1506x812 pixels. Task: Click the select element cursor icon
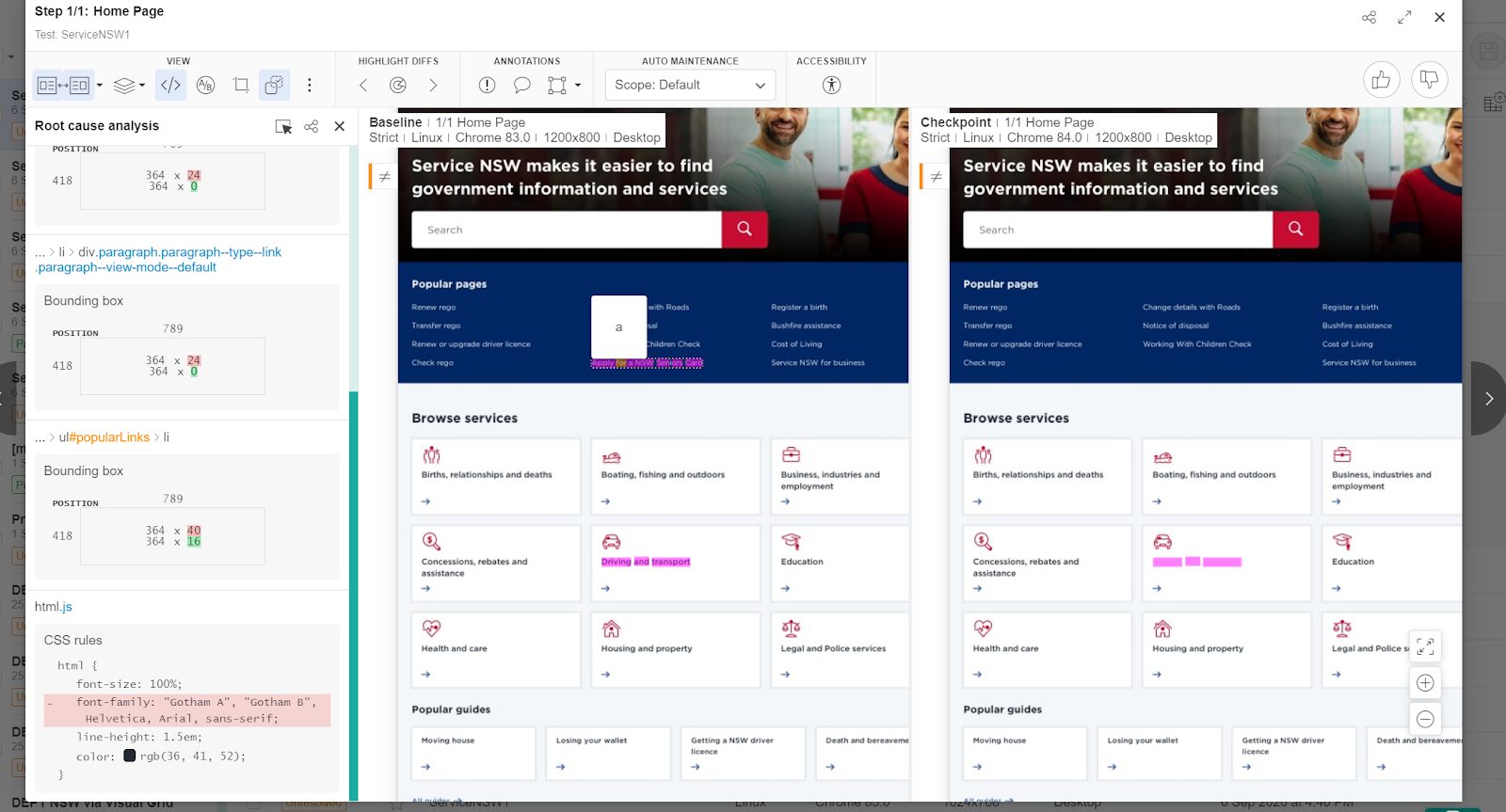tap(282, 126)
